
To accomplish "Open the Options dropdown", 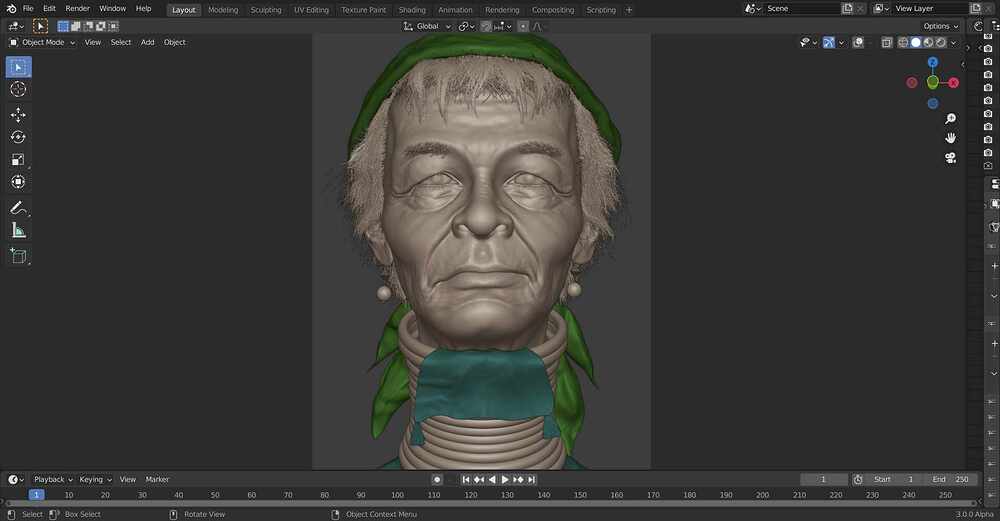I will (x=941, y=26).
